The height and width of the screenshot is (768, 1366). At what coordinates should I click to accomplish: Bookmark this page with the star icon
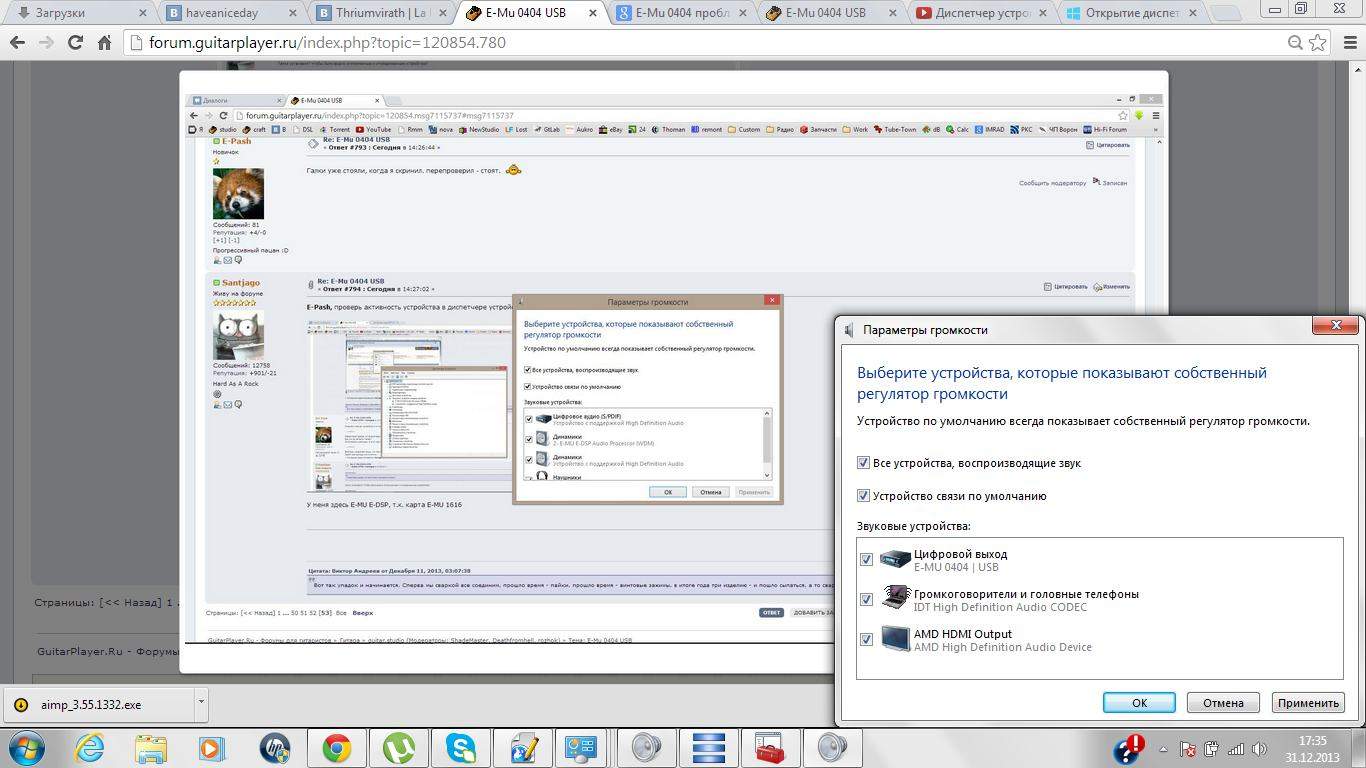pyautogui.click(x=1318, y=43)
